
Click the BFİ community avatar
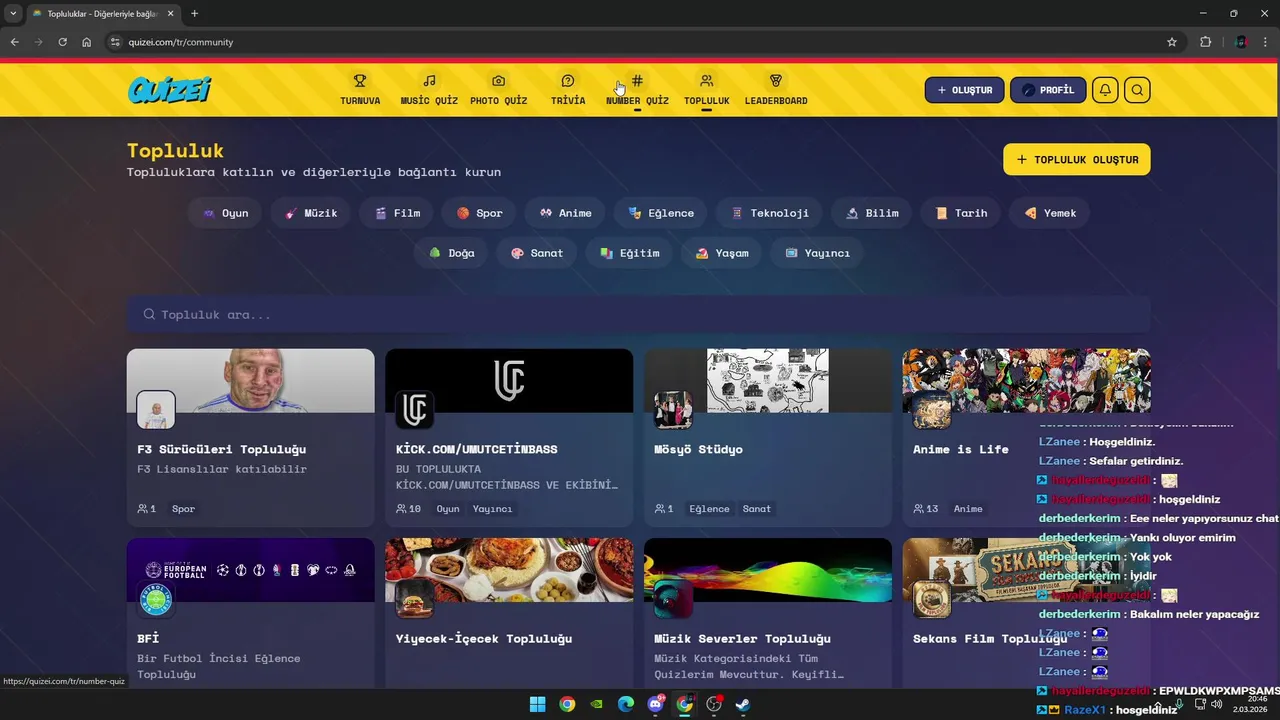tap(156, 599)
